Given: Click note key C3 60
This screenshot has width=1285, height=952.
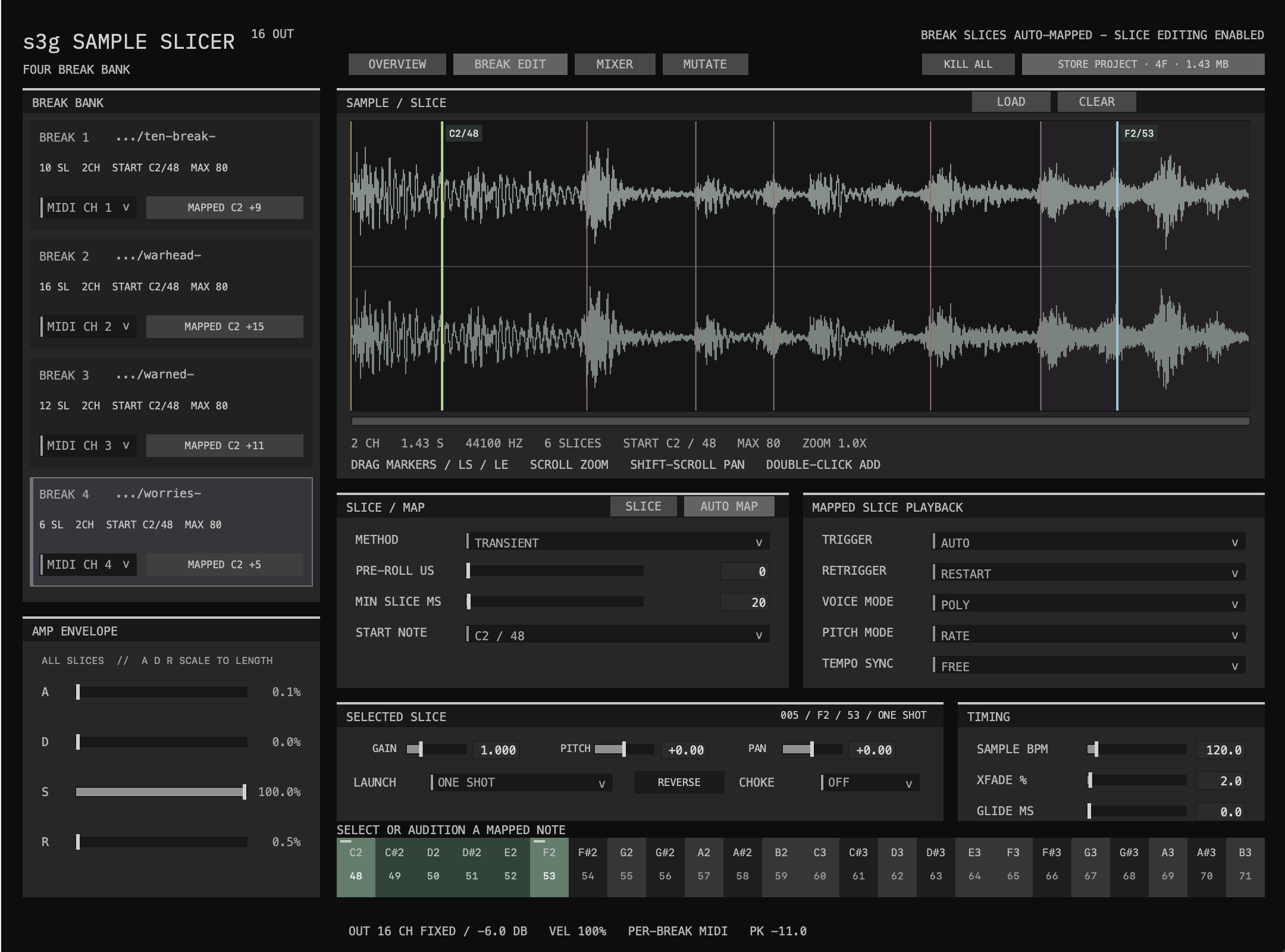Looking at the screenshot, I should (820, 867).
